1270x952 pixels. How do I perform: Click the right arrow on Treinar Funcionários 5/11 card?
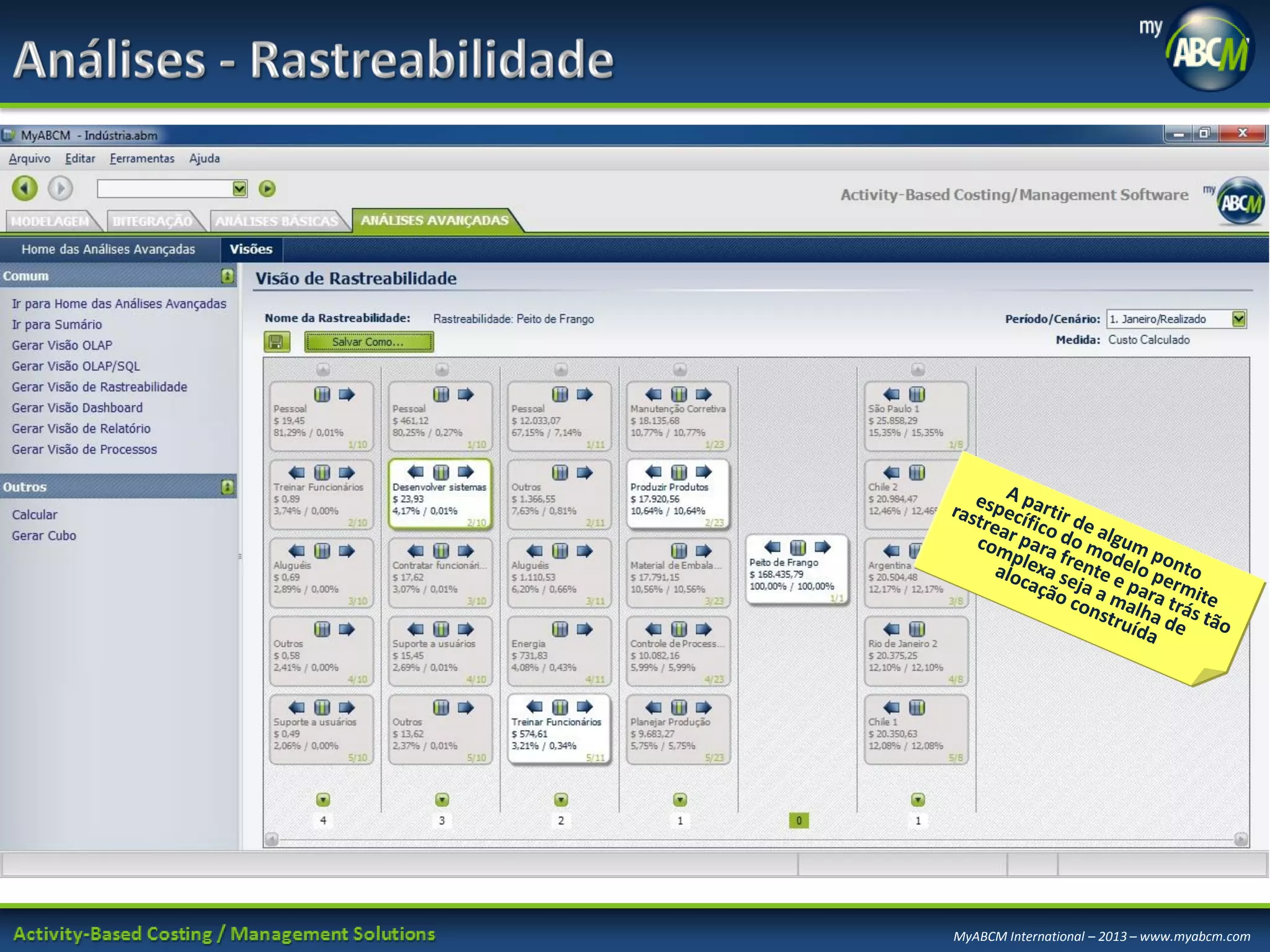[585, 707]
